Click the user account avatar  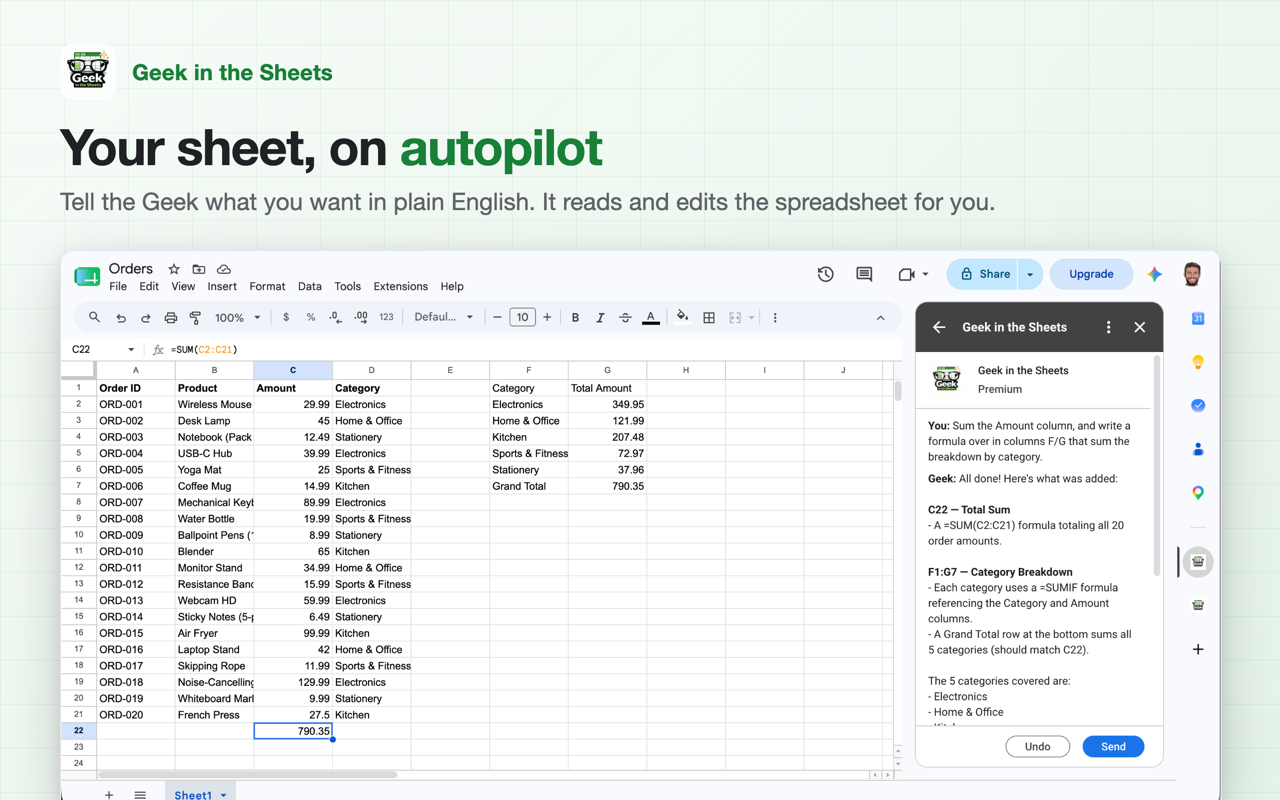tap(1192, 274)
